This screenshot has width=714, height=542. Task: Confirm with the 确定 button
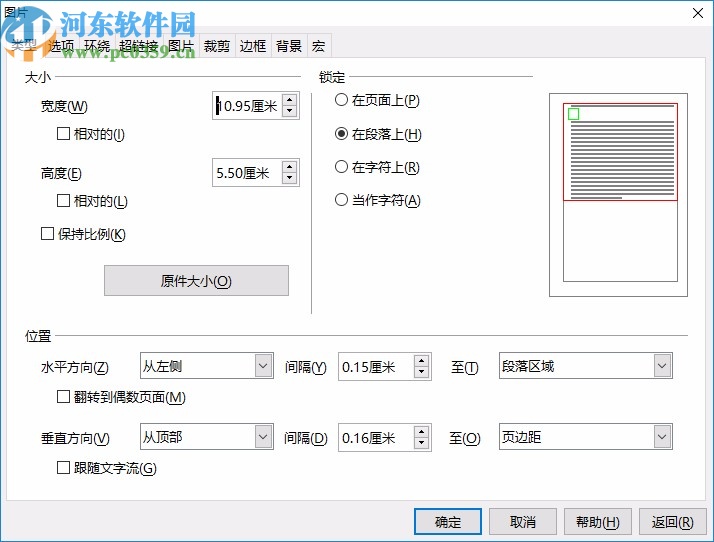[x=448, y=522]
